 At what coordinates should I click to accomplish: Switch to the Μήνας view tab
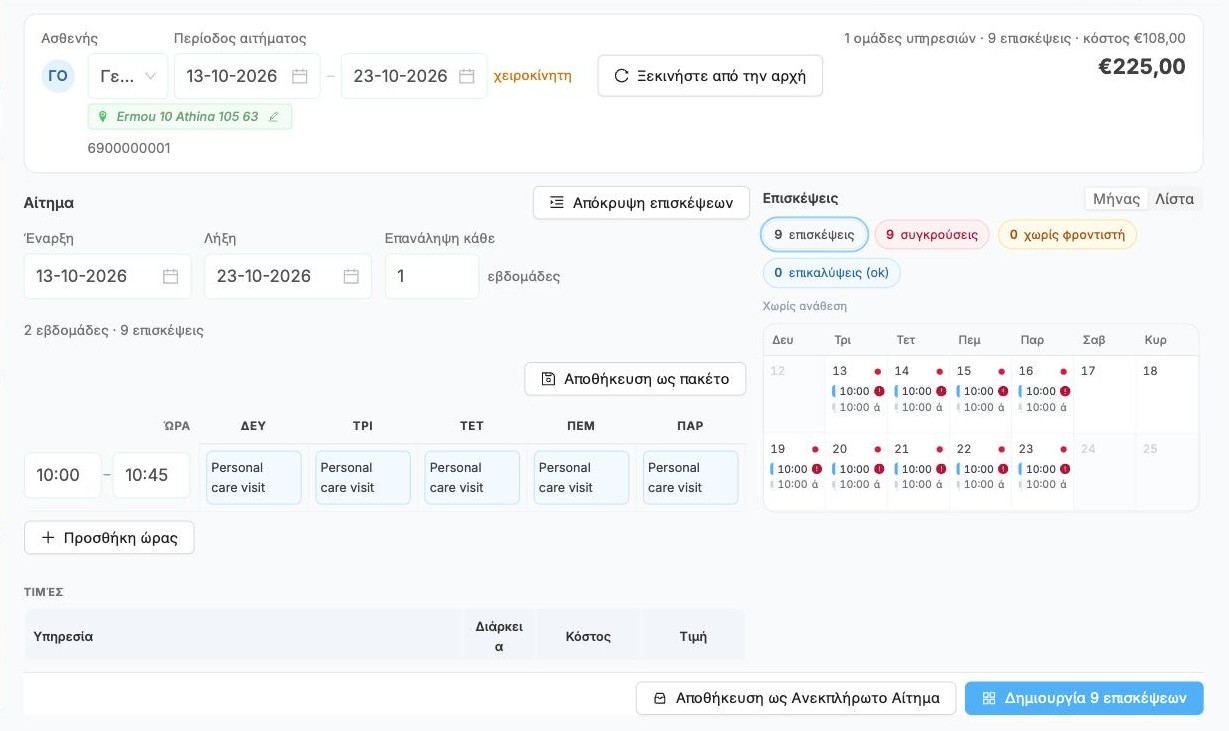(x=1116, y=199)
